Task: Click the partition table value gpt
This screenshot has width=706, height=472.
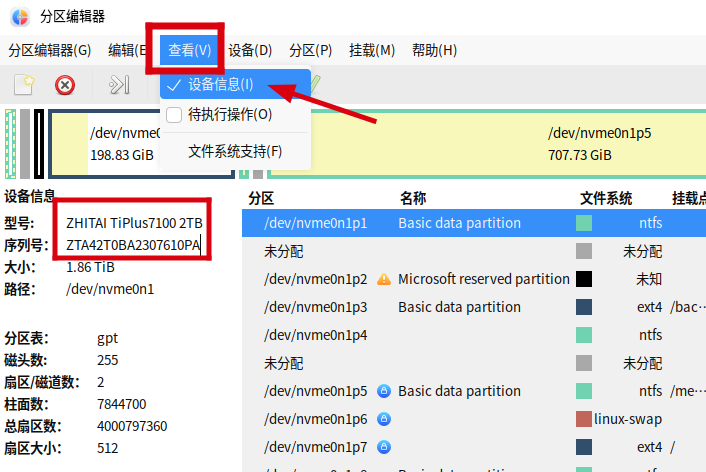Action: (108, 338)
